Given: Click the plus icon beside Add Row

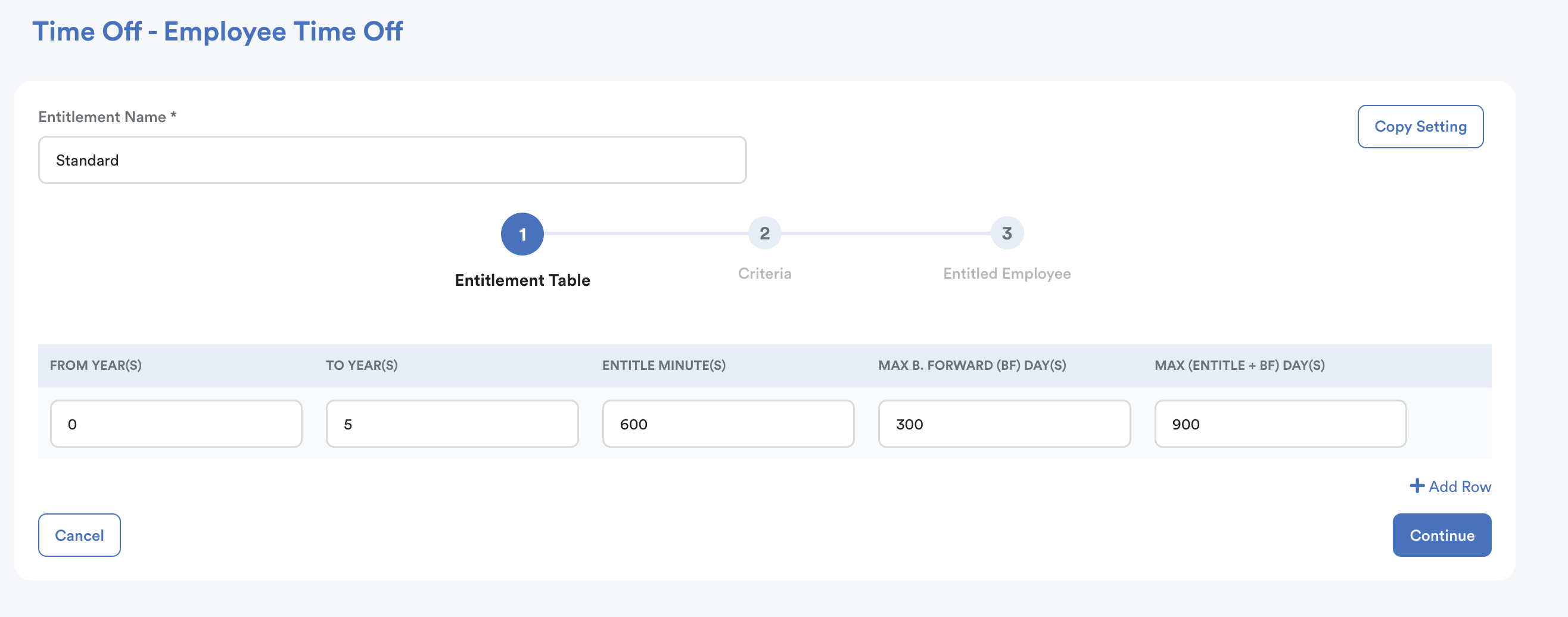Looking at the screenshot, I should coord(1417,485).
